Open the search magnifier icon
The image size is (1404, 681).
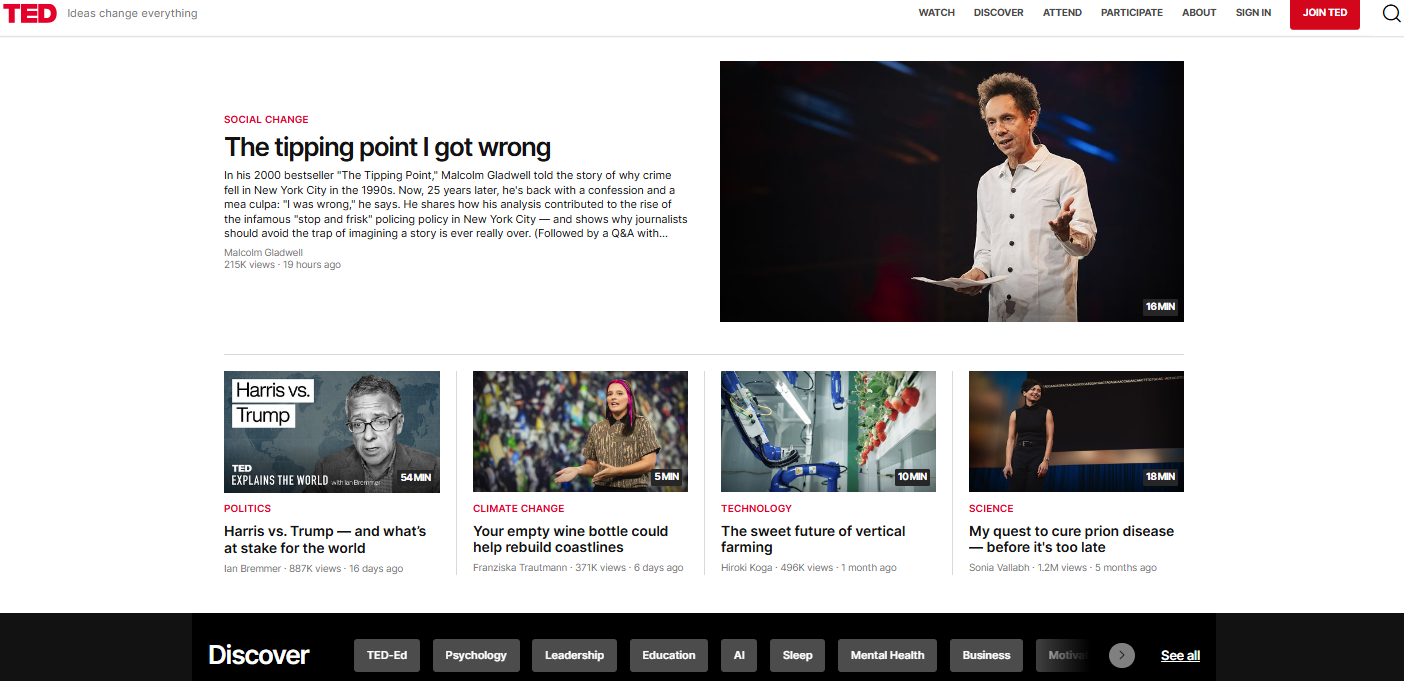pos(1391,13)
